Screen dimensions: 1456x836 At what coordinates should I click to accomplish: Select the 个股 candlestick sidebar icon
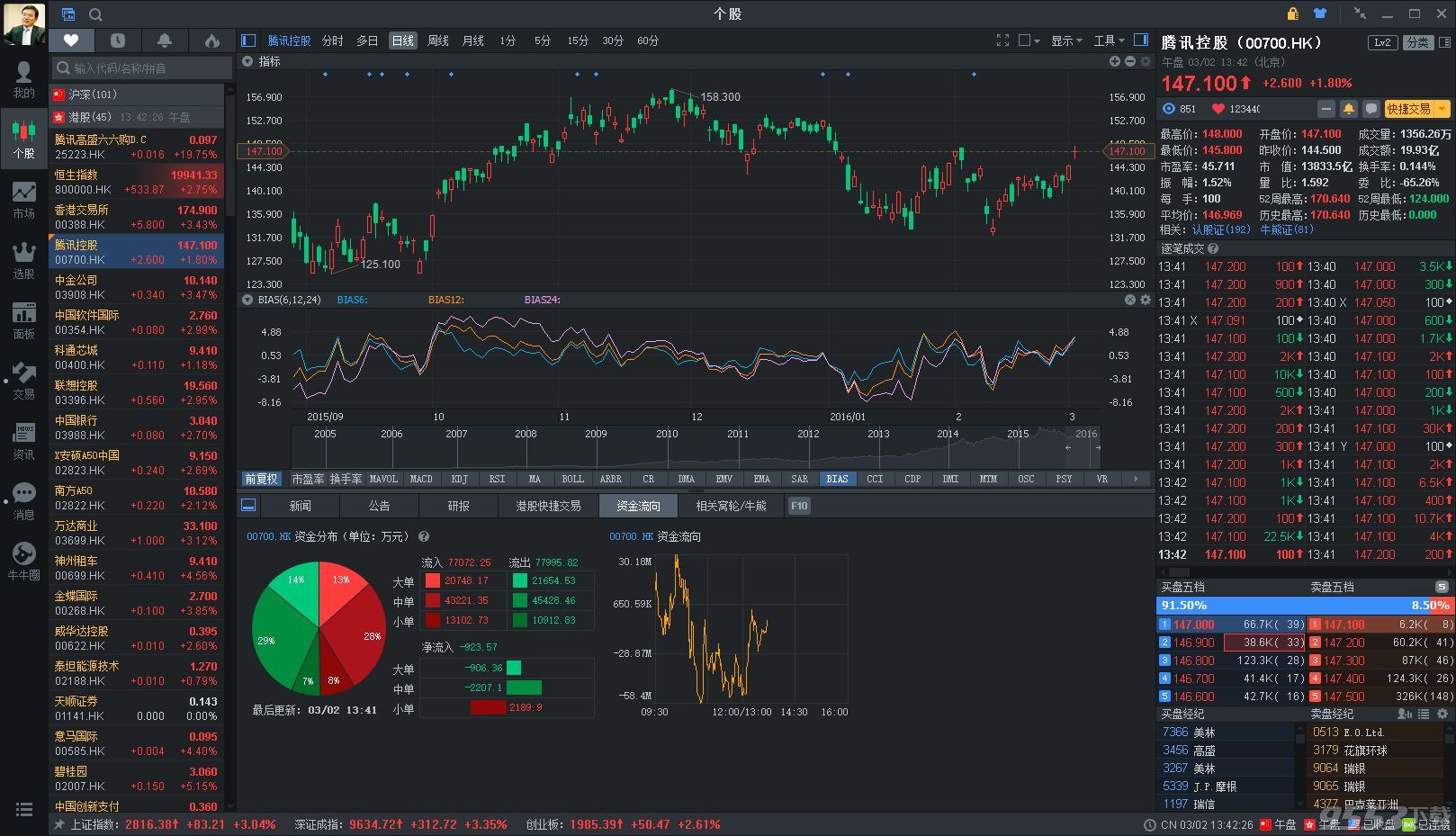(23, 139)
